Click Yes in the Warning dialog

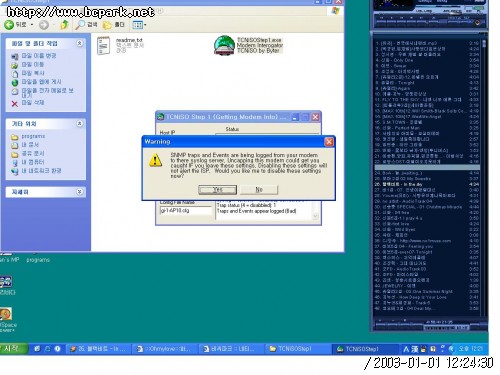[217, 190]
